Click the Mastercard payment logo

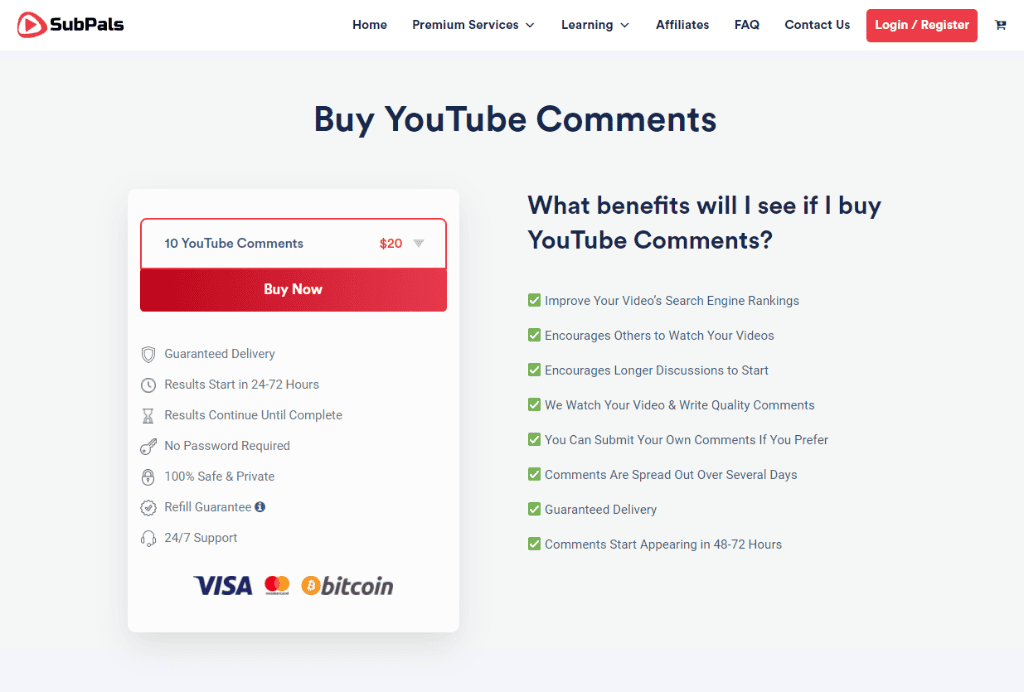(x=277, y=585)
